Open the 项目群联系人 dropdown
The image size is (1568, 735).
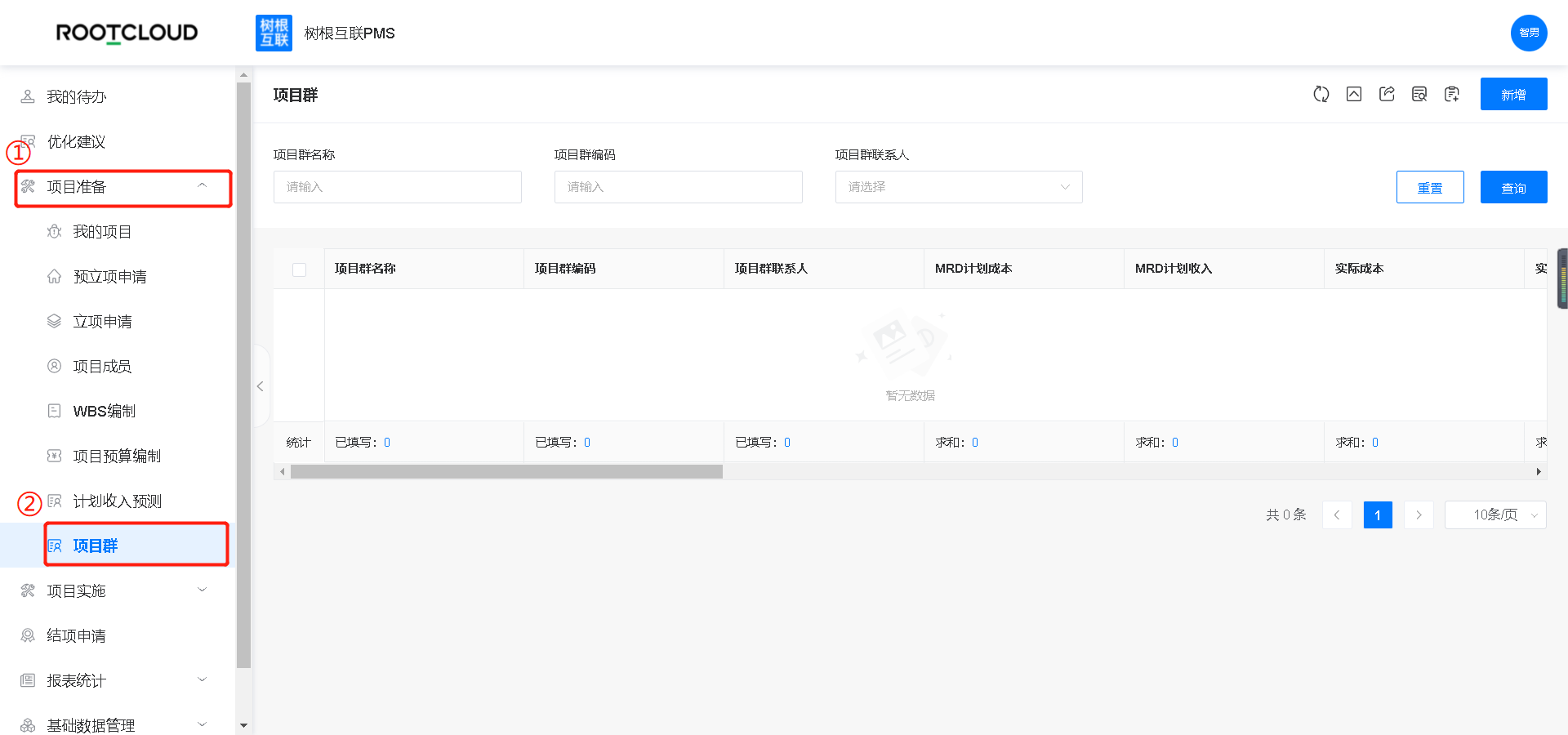coord(959,187)
